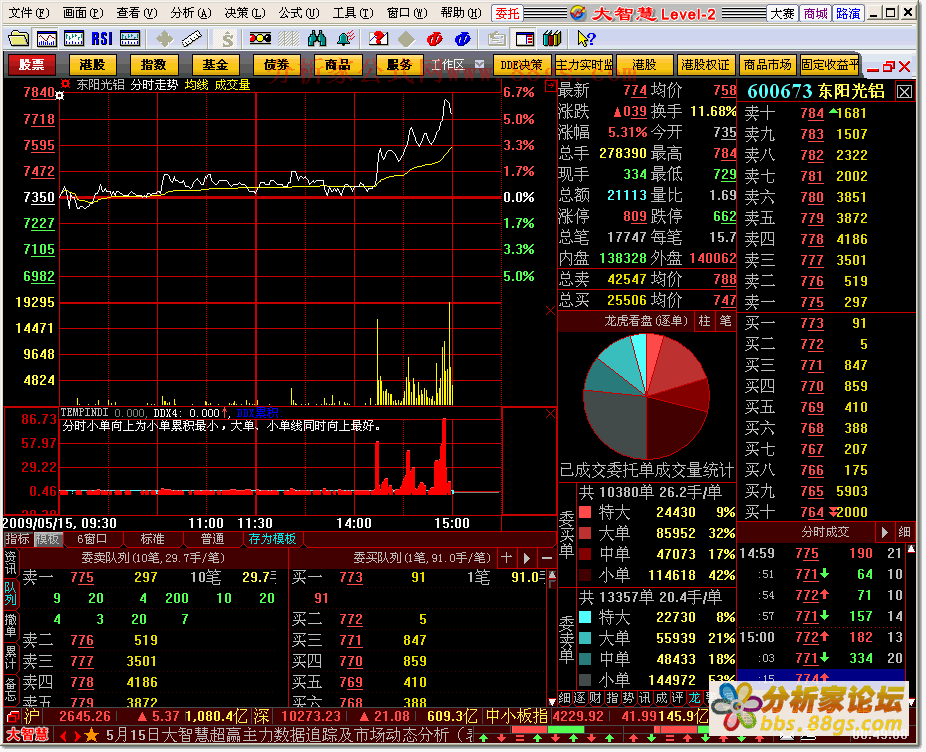Open the 帮助 menu

461,12
